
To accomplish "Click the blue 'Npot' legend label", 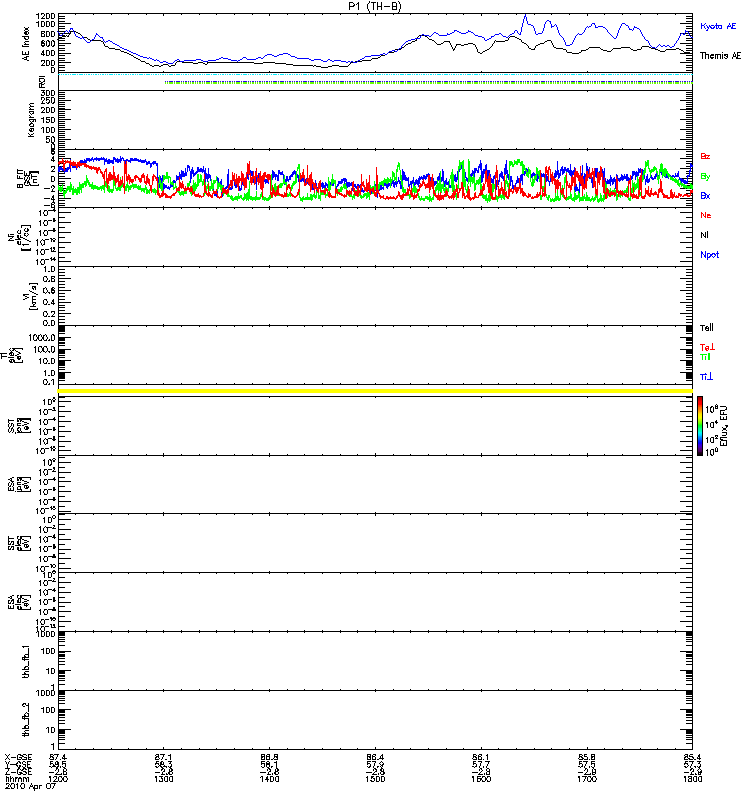I will click(x=710, y=255).
